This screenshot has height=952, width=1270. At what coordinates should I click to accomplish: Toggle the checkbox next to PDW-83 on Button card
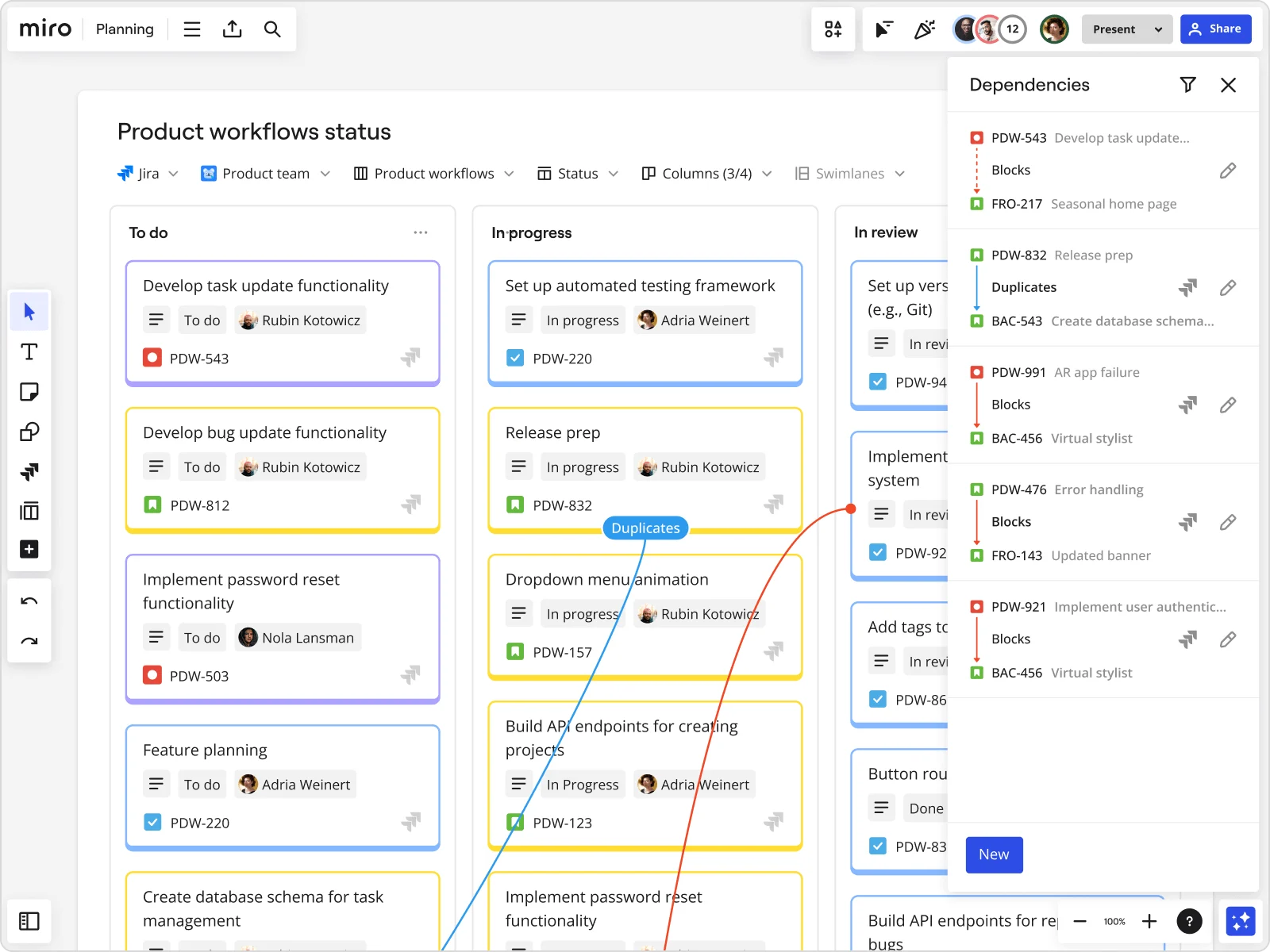[x=879, y=846]
